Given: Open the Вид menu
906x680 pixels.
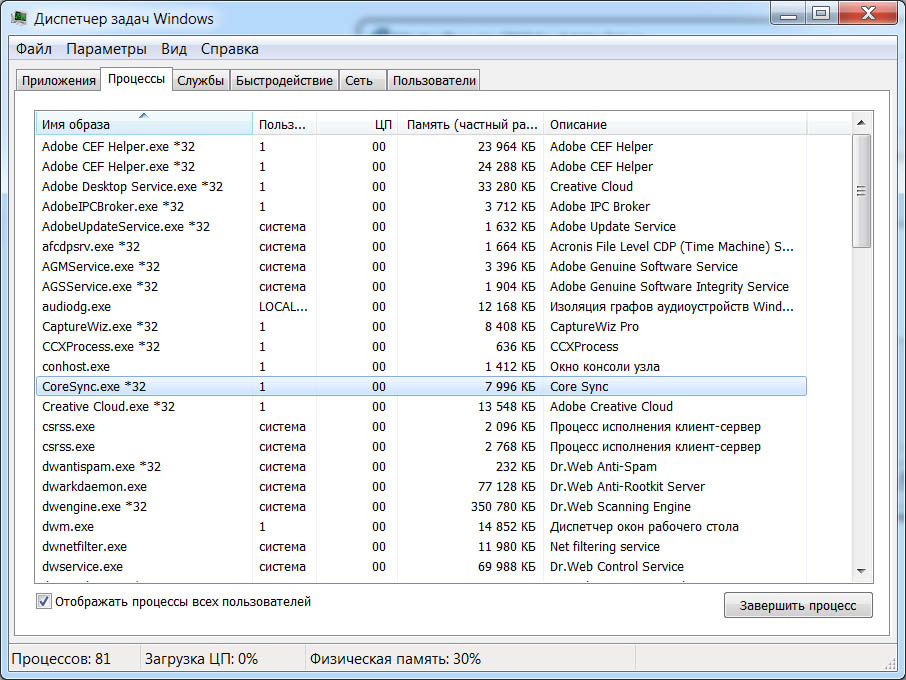Looking at the screenshot, I should pos(173,49).
